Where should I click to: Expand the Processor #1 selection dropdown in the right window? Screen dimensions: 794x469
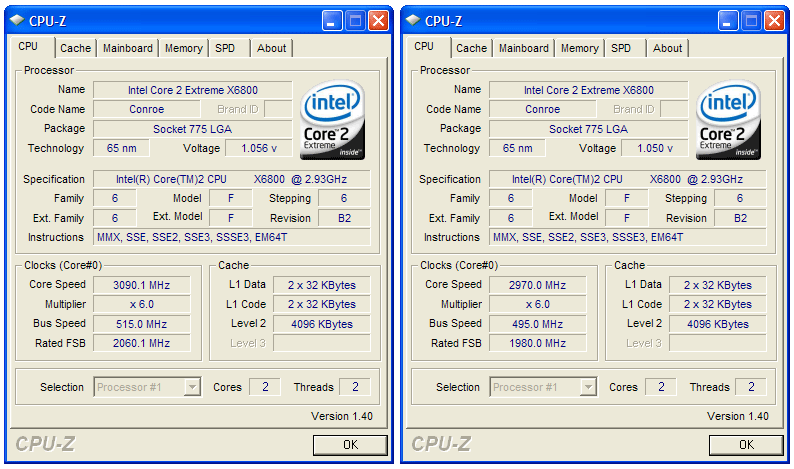tap(588, 387)
